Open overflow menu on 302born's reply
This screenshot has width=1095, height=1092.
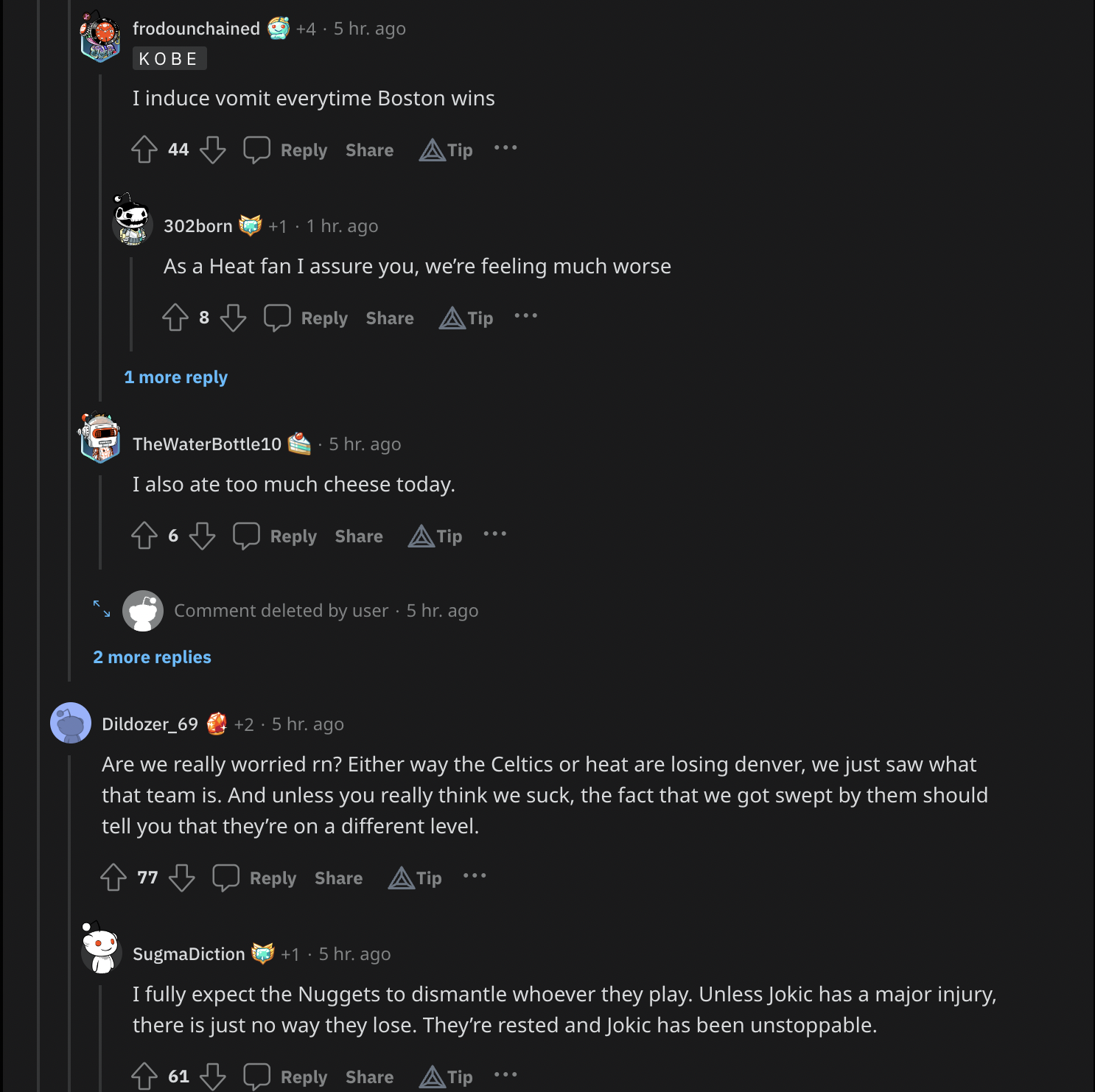[x=526, y=316]
